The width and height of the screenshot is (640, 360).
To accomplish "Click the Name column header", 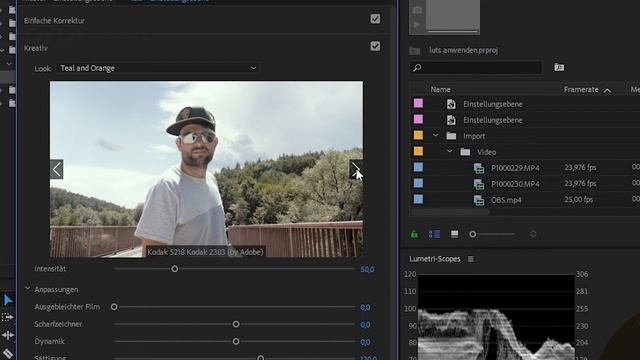I will [x=440, y=89].
